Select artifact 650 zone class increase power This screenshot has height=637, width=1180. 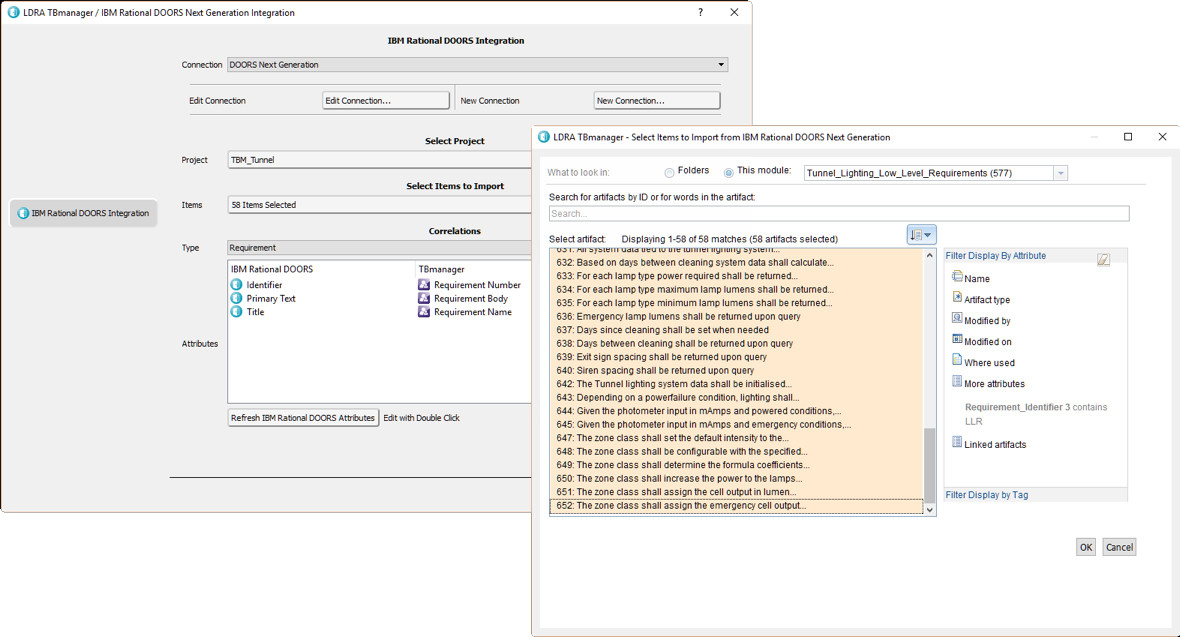click(x=736, y=479)
